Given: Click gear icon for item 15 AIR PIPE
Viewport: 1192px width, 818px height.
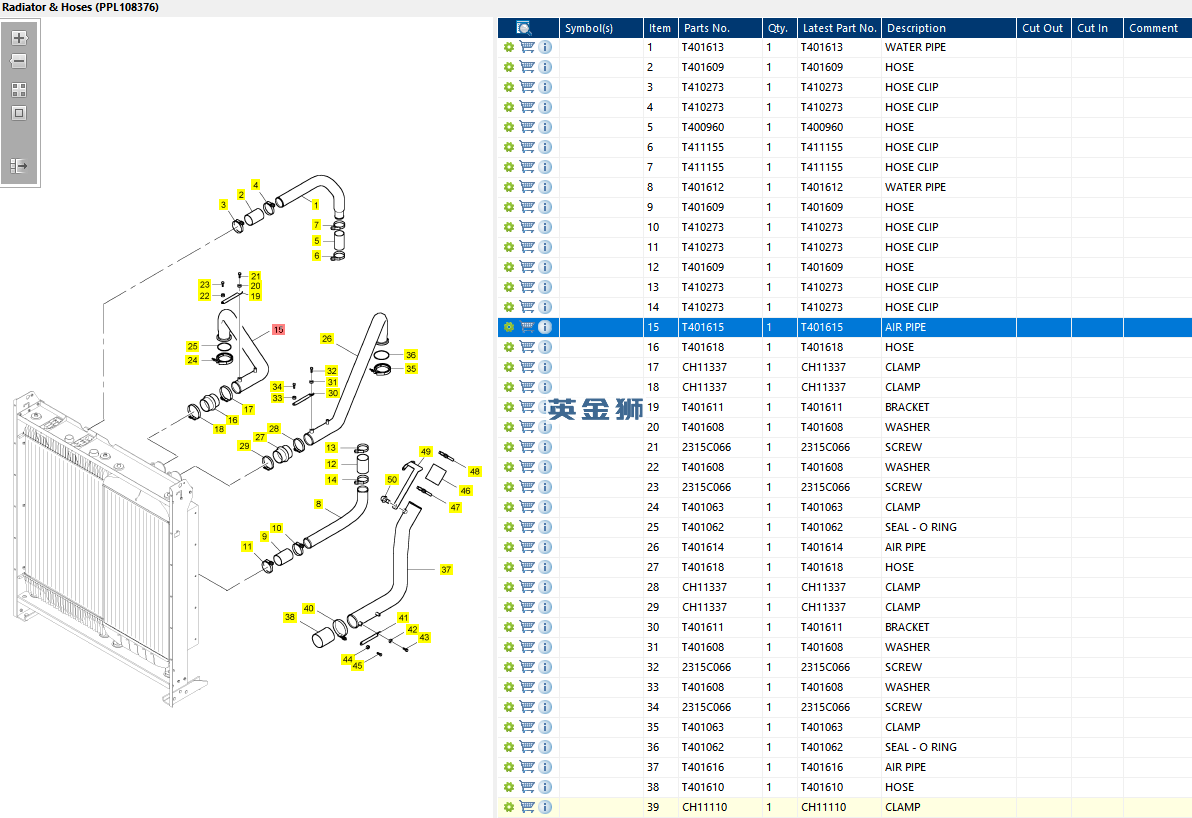Looking at the screenshot, I should [x=509, y=327].
